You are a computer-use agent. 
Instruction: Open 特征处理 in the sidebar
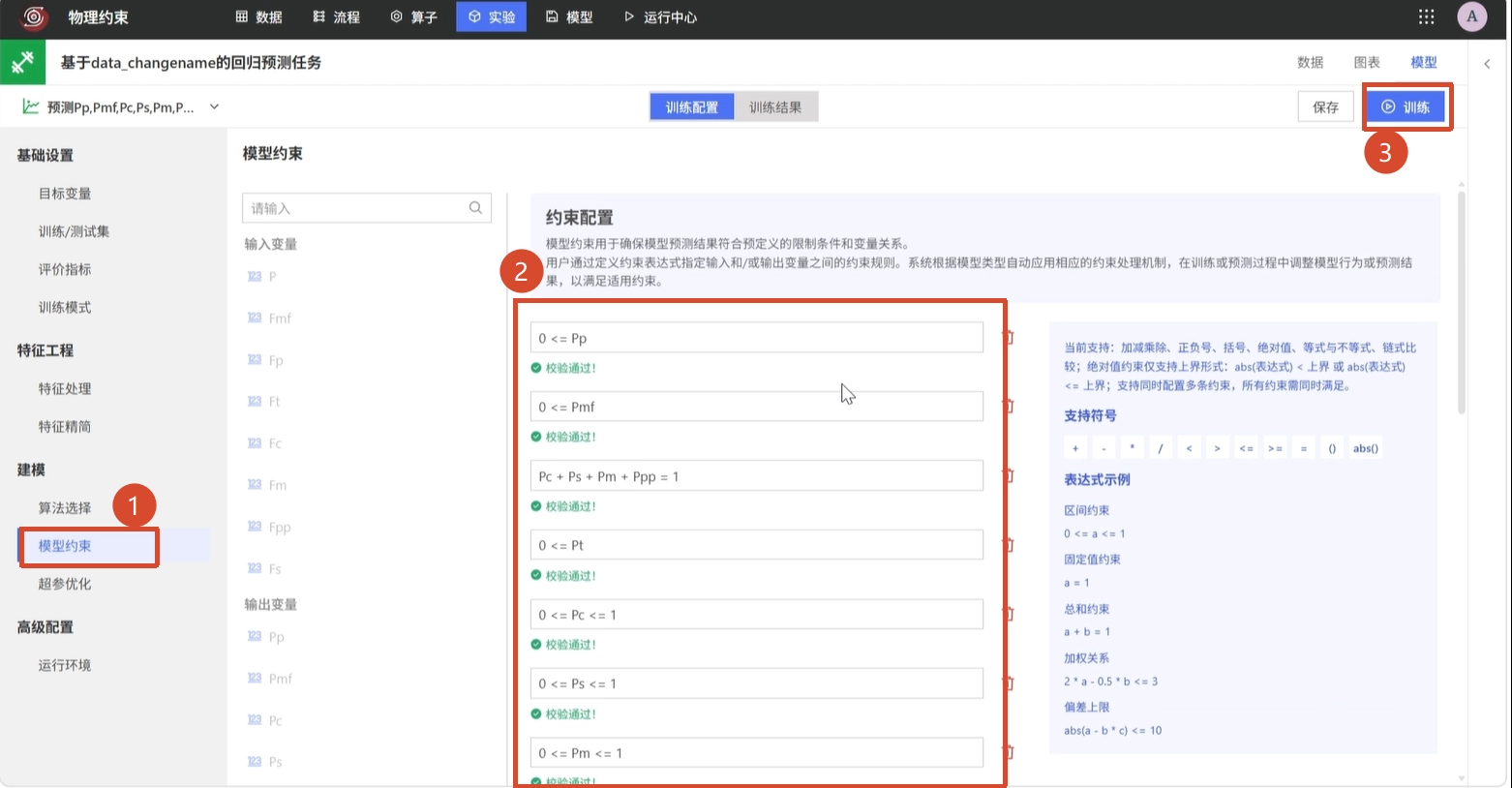65,389
